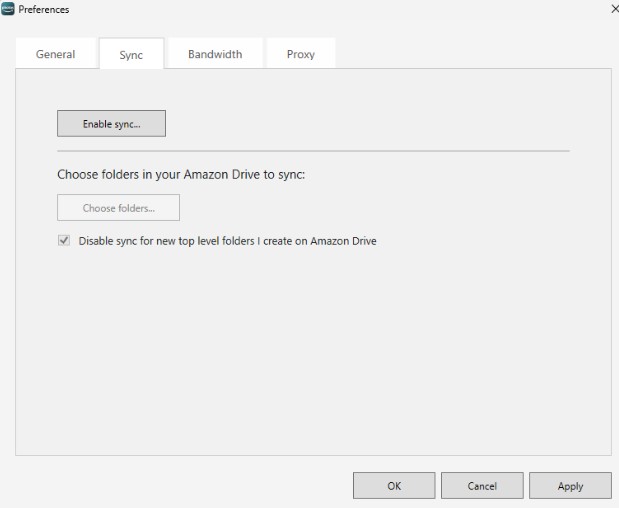Select the Sync tab
This screenshot has width=619, height=508.
(131, 54)
